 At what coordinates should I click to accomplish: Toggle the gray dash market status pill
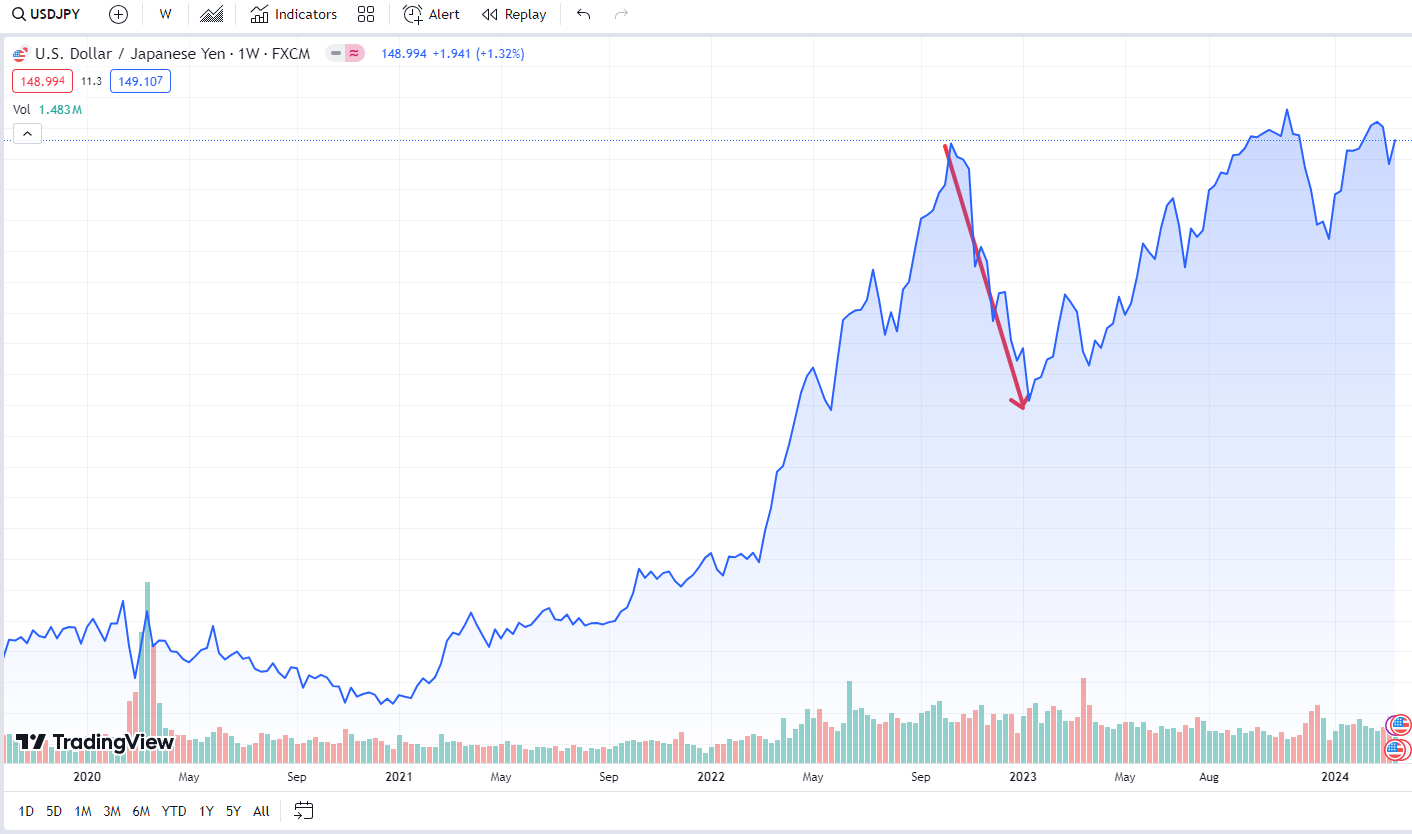(x=336, y=53)
